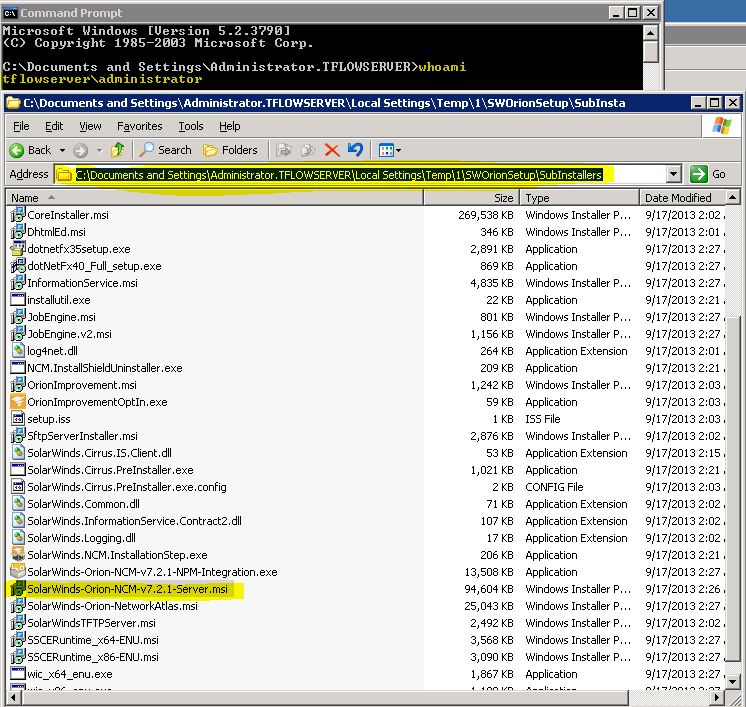The height and width of the screenshot is (707, 746).
Task: Select the NPM-Integration.exe package icon
Action: point(18,572)
